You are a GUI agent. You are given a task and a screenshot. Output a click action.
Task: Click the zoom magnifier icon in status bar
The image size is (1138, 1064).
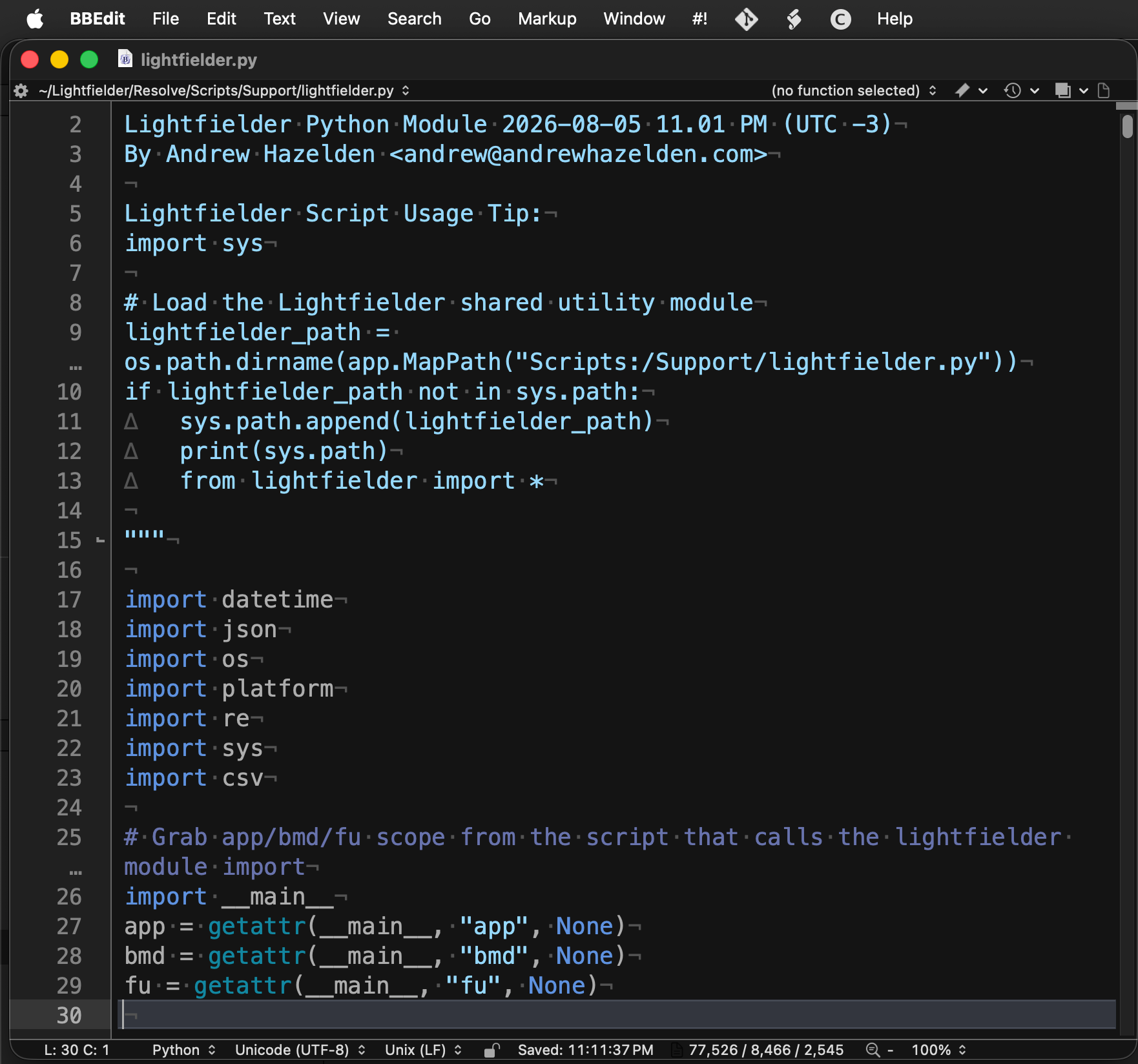coord(873,1050)
